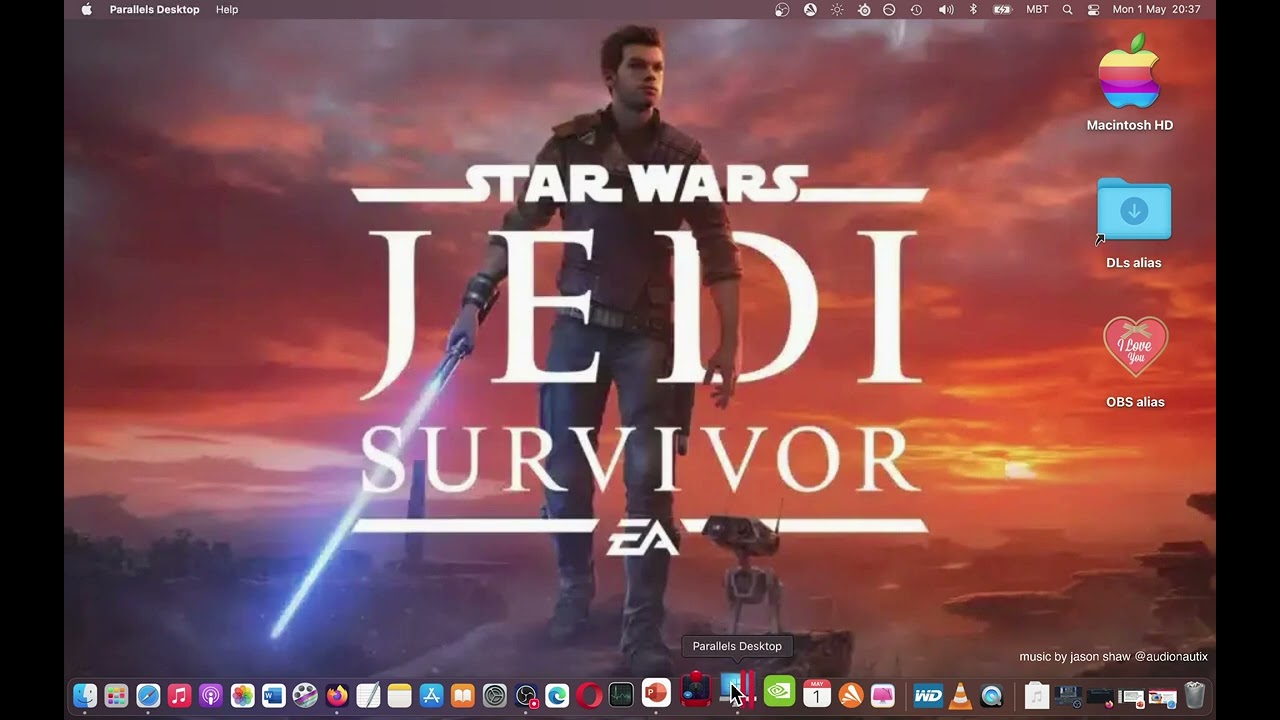
Task: Open Parallels Desktop from the dock
Action: tap(738, 692)
